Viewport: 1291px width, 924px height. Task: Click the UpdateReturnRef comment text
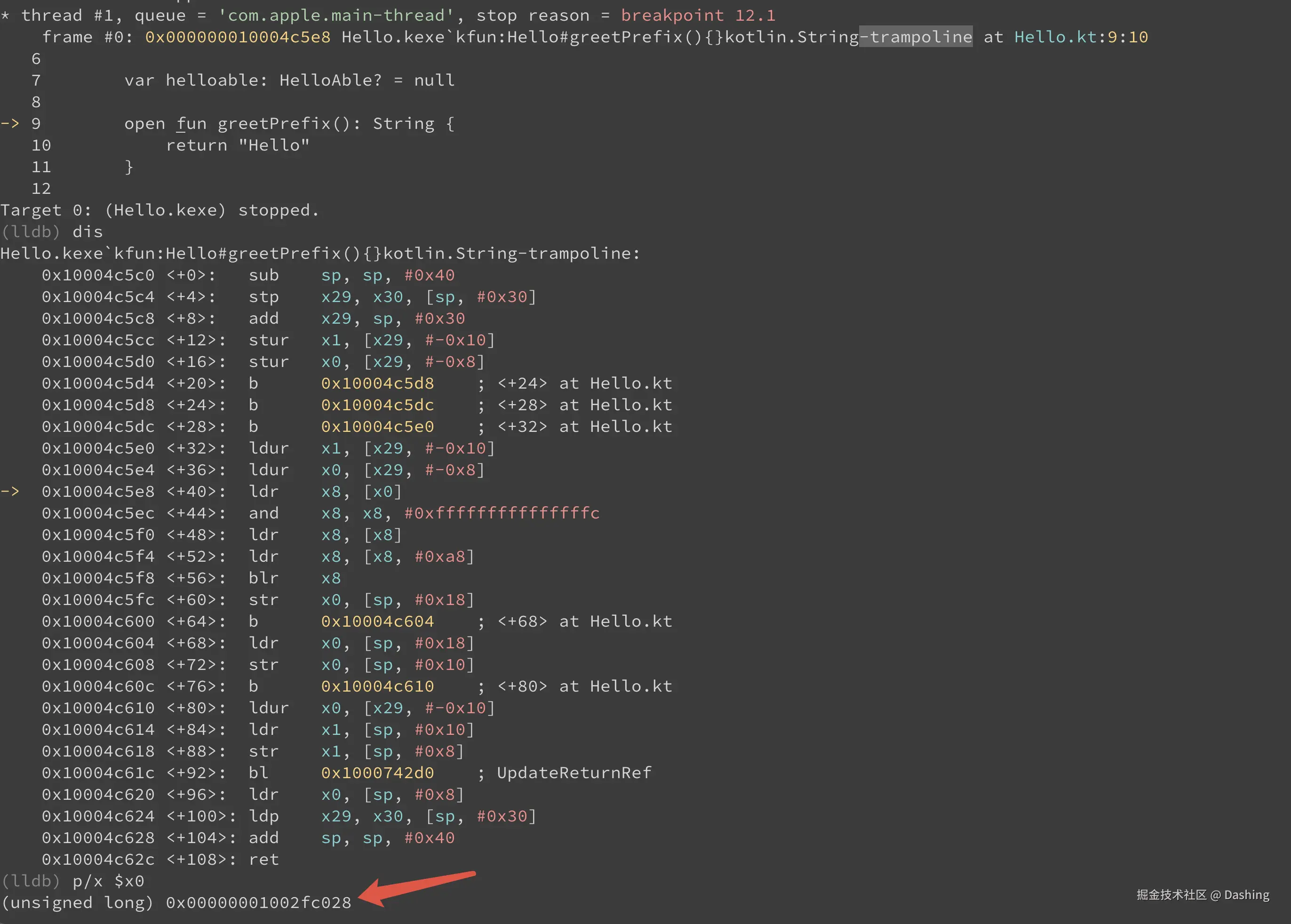point(574,773)
